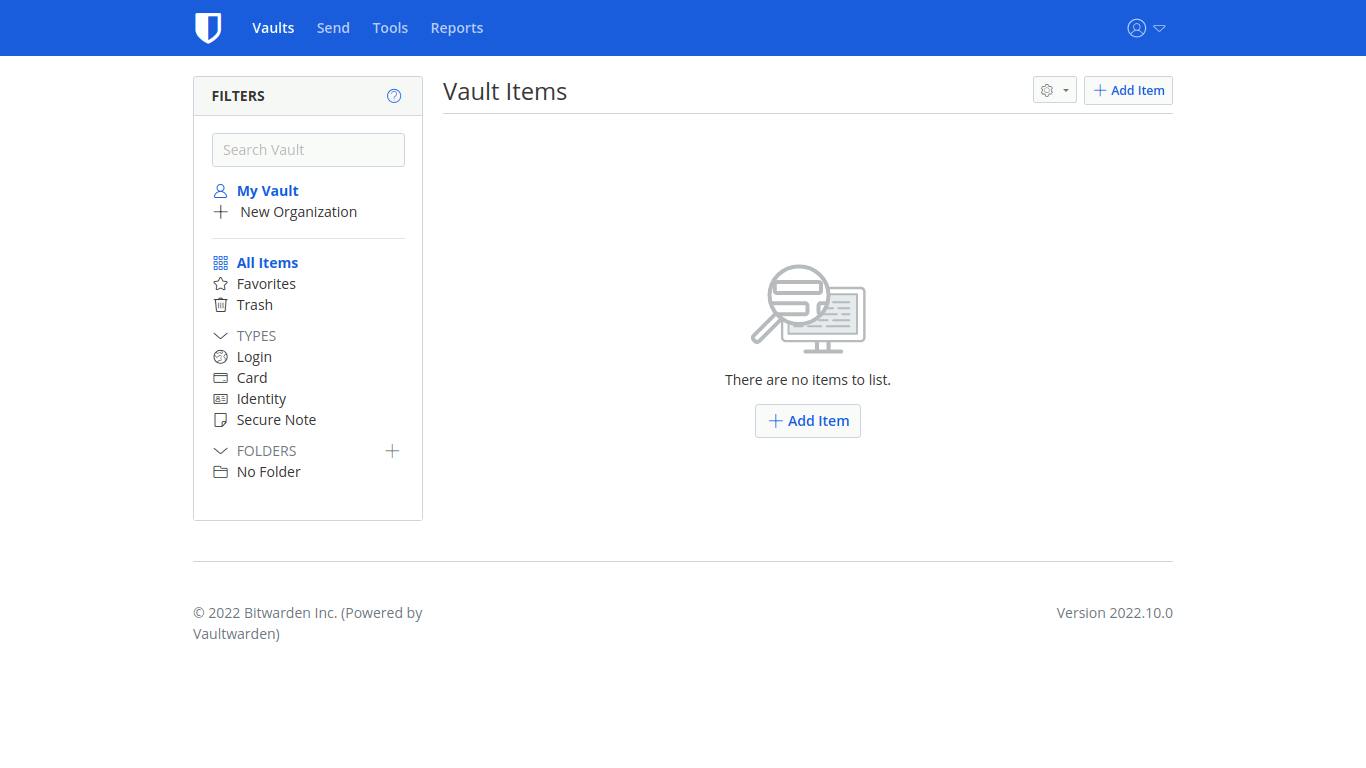Select My Vault filter
The width and height of the screenshot is (1366, 768).
click(267, 191)
